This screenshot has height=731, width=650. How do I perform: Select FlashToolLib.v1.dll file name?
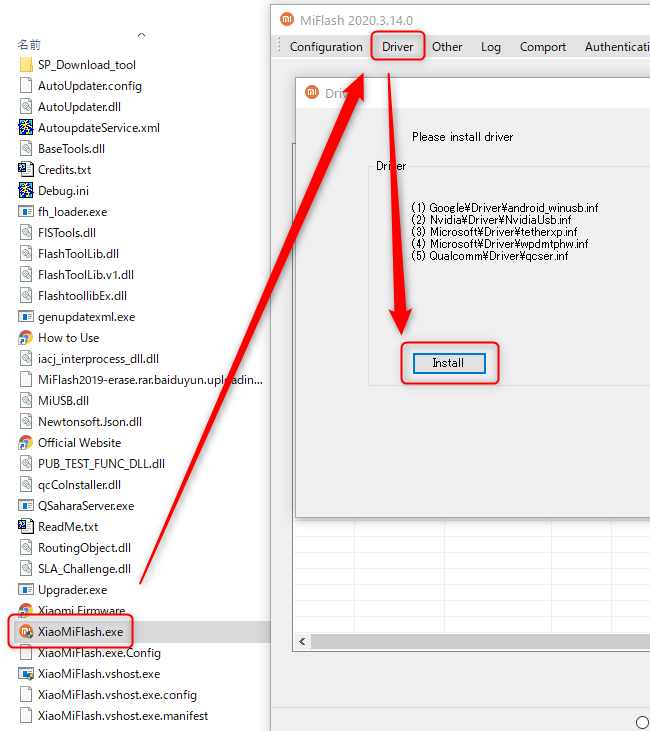coord(86,275)
